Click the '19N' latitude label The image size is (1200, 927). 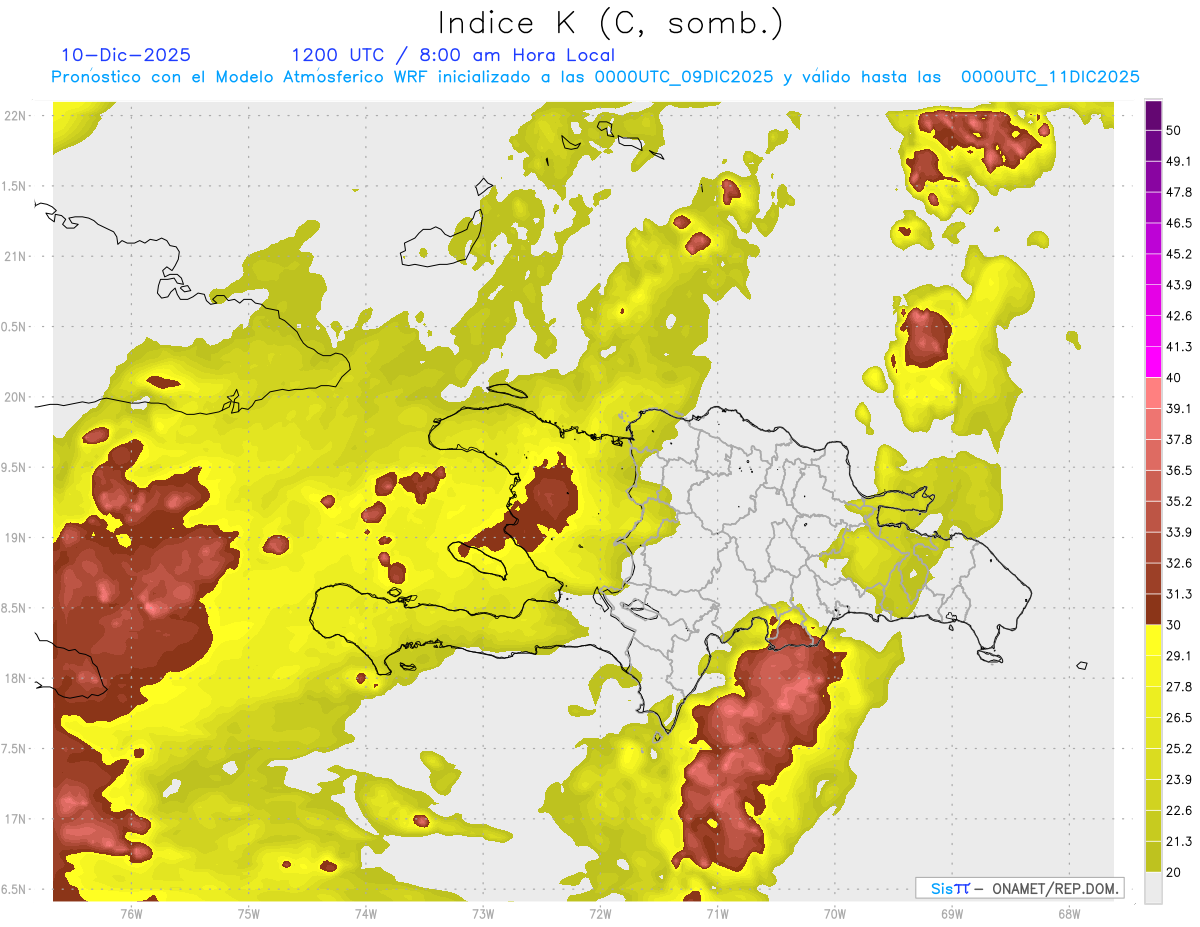click(x=15, y=537)
